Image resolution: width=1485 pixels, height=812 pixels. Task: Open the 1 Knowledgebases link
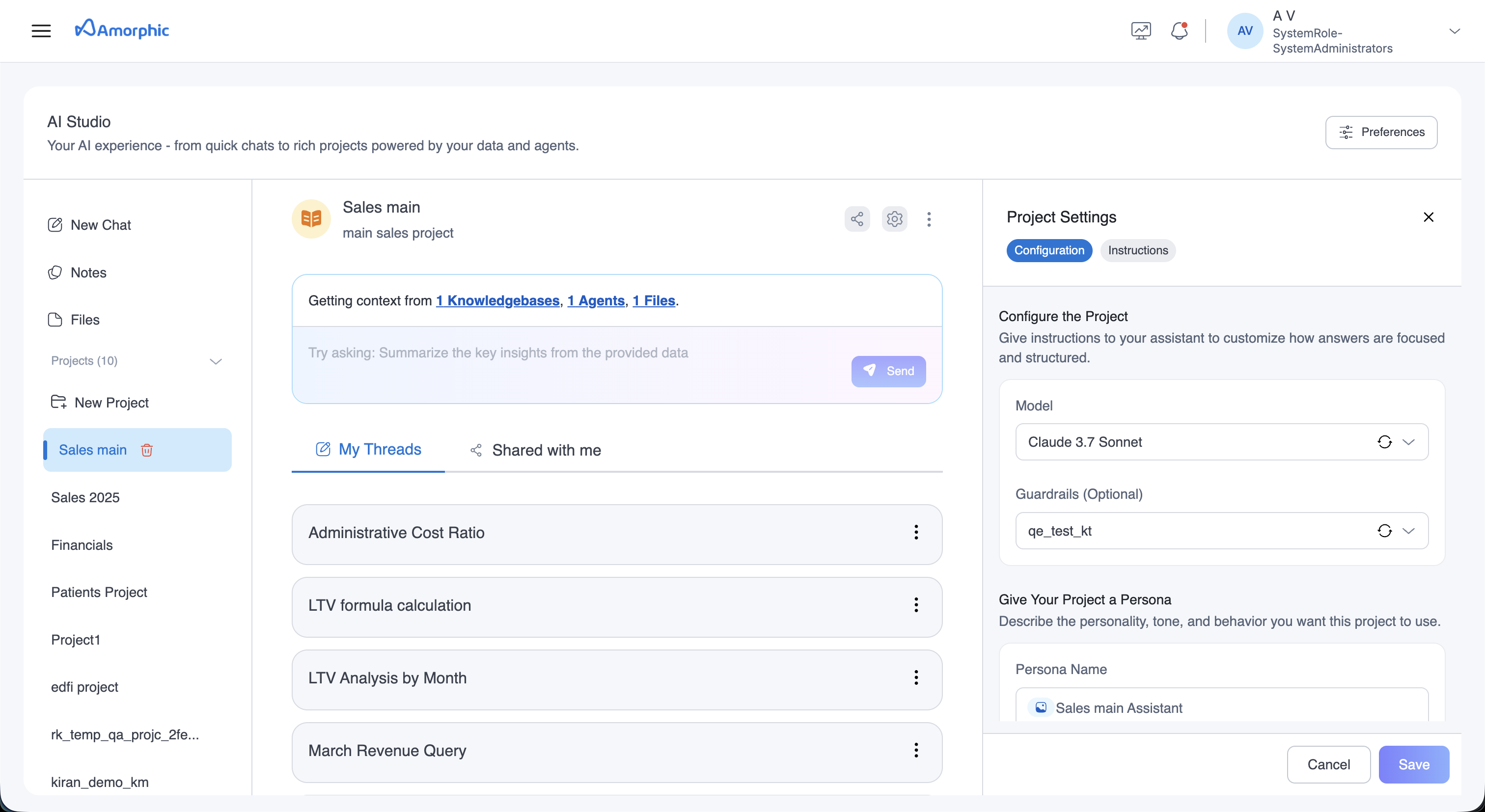point(497,300)
